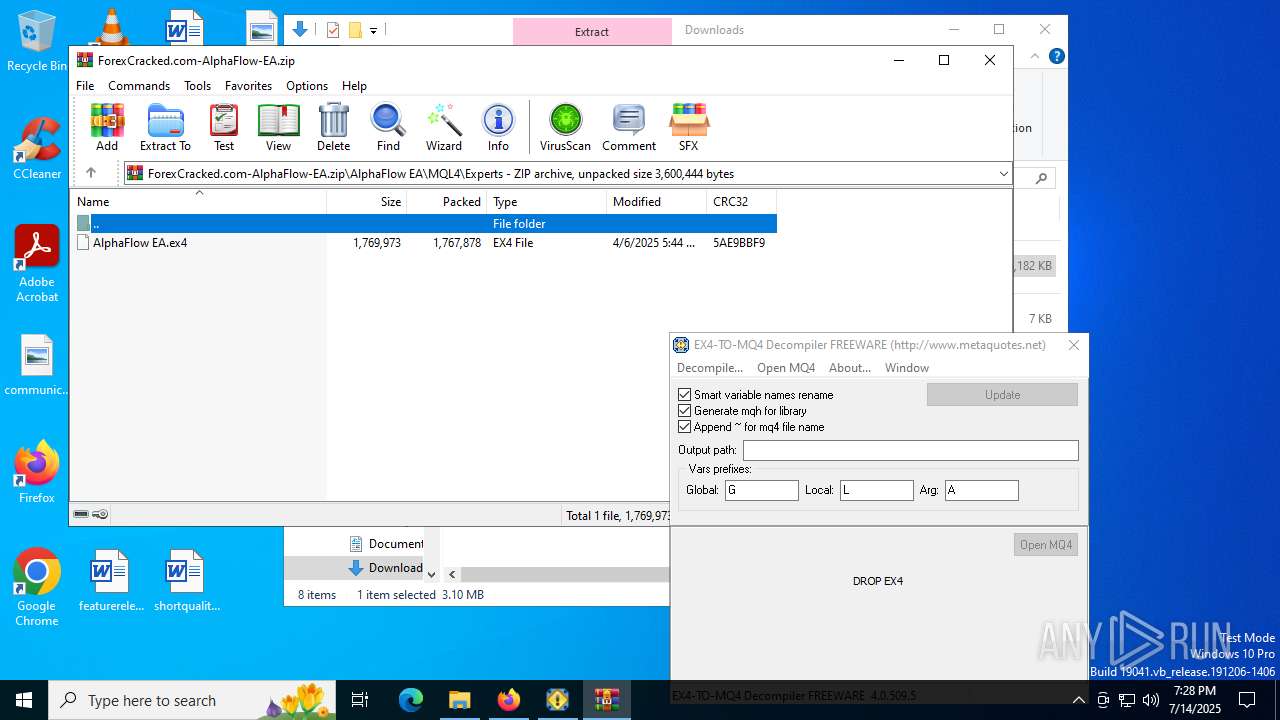Select AlphaFlow EA.ex4 file row
The height and width of the screenshot is (720, 1280).
click(x=424, y=243)
